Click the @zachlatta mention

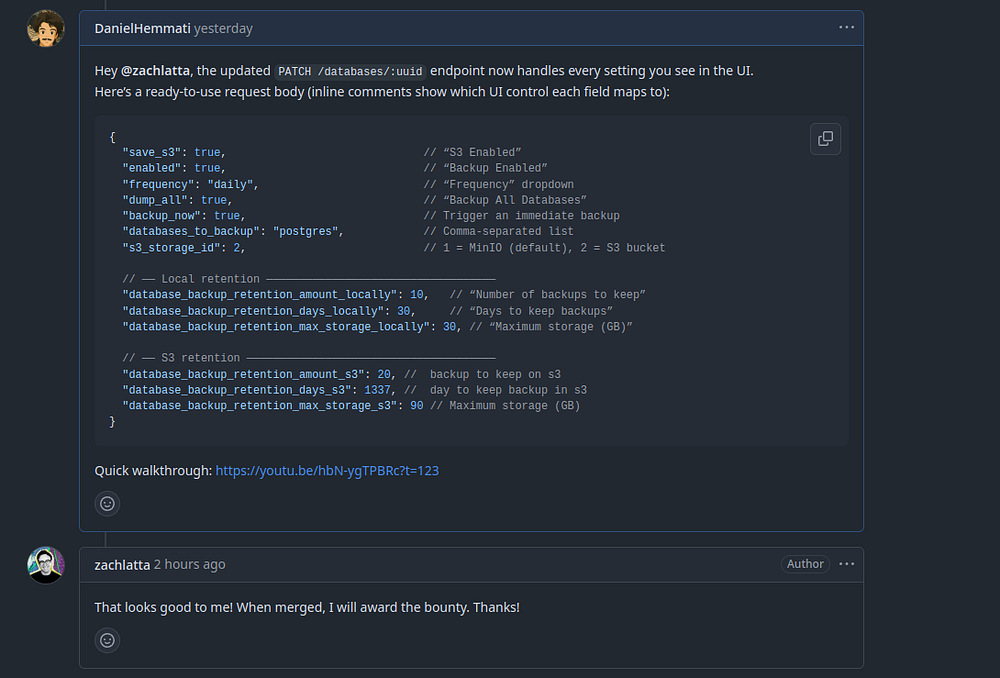click(x=156, y=71)
